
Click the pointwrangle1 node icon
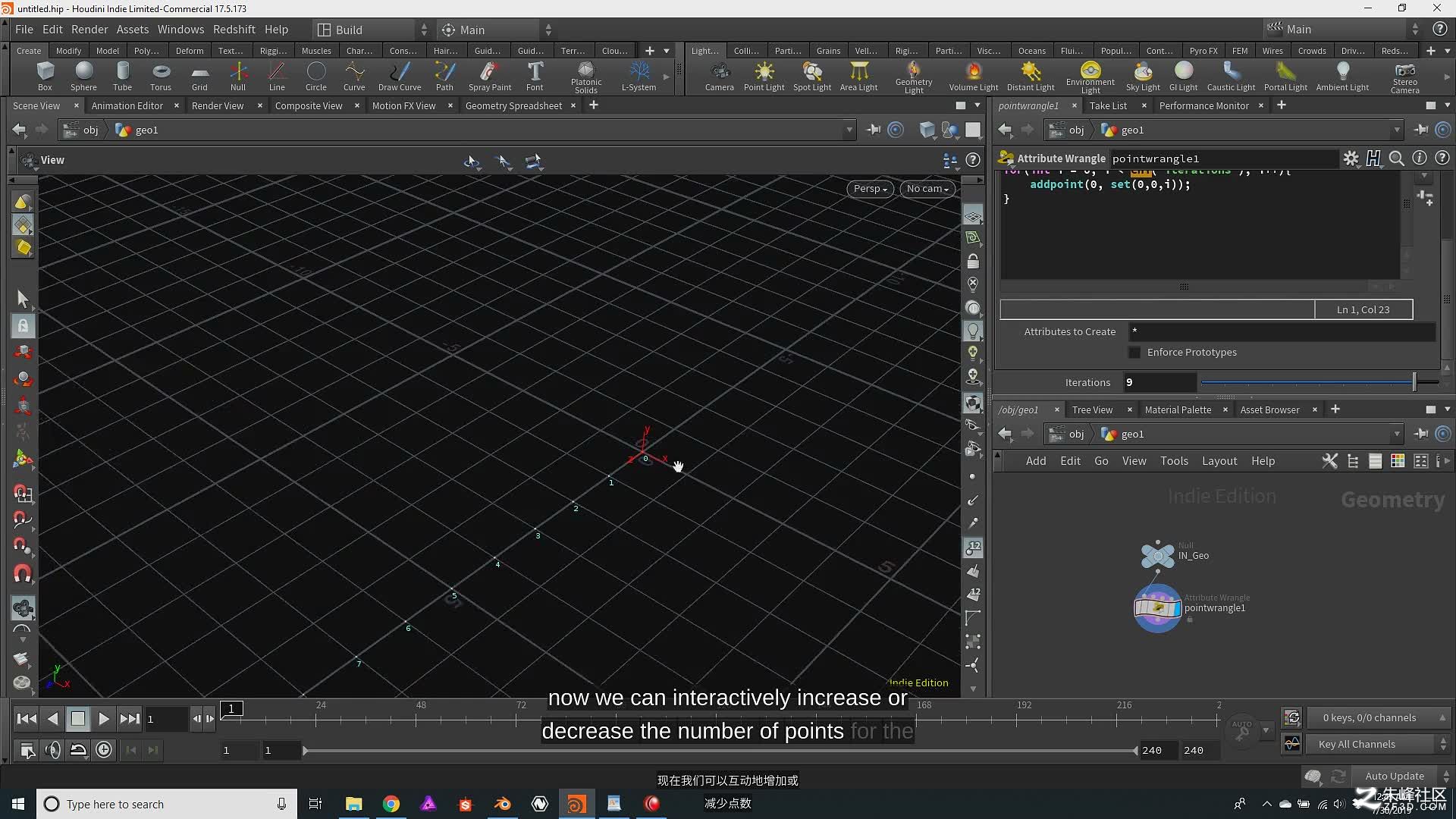[x=1157, y=607]
